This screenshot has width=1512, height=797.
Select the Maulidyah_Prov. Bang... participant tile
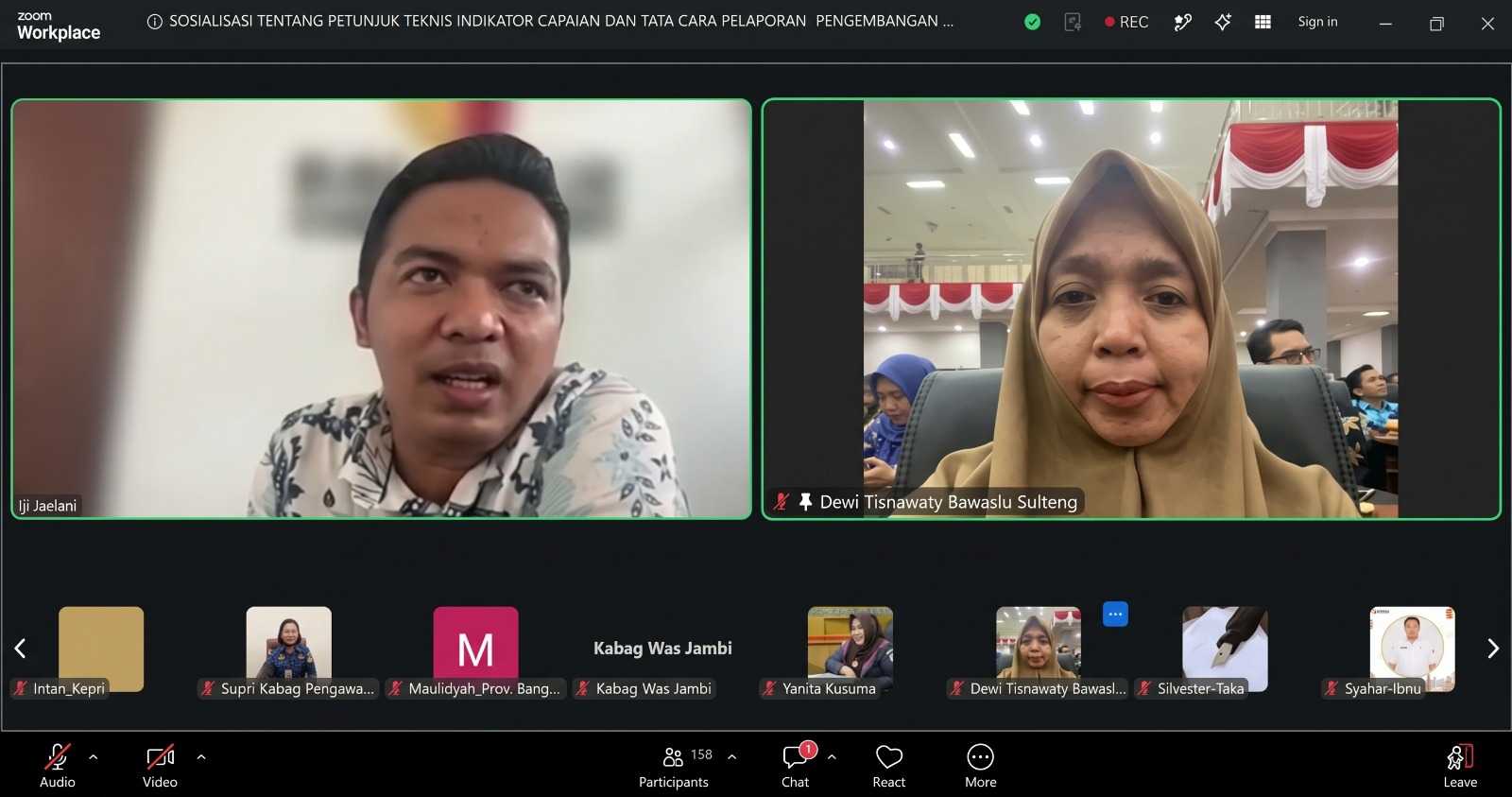pos(475,650)
